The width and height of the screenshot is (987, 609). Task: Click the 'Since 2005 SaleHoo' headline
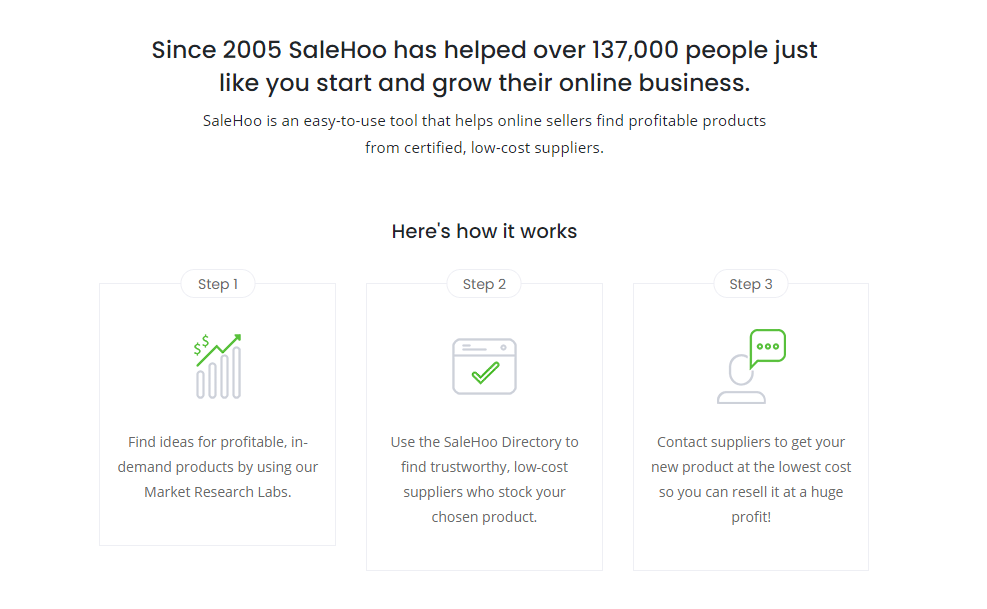pyautogui.click(x=484, y=65)
